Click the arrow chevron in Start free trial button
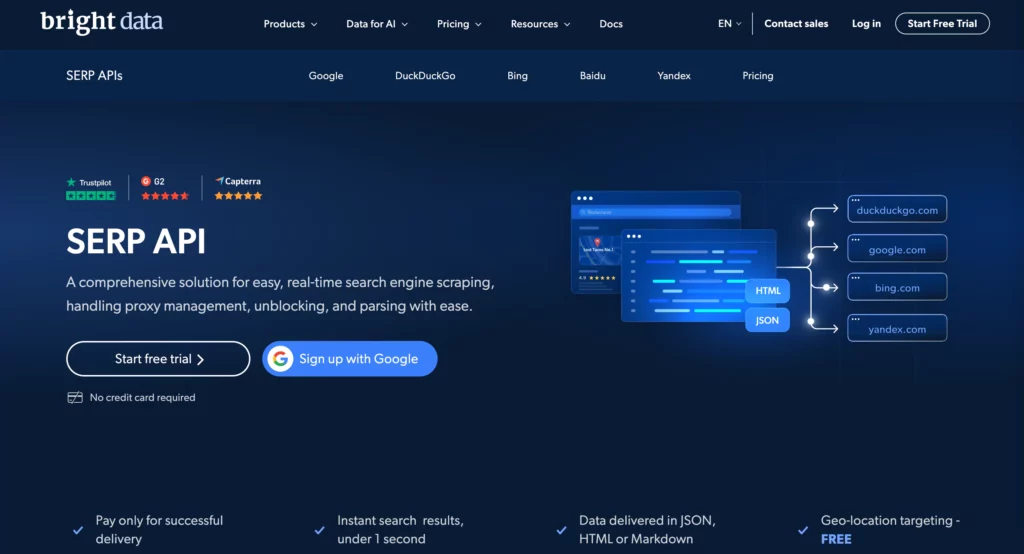Screen dimensions: 1024x554 [200, 359]
